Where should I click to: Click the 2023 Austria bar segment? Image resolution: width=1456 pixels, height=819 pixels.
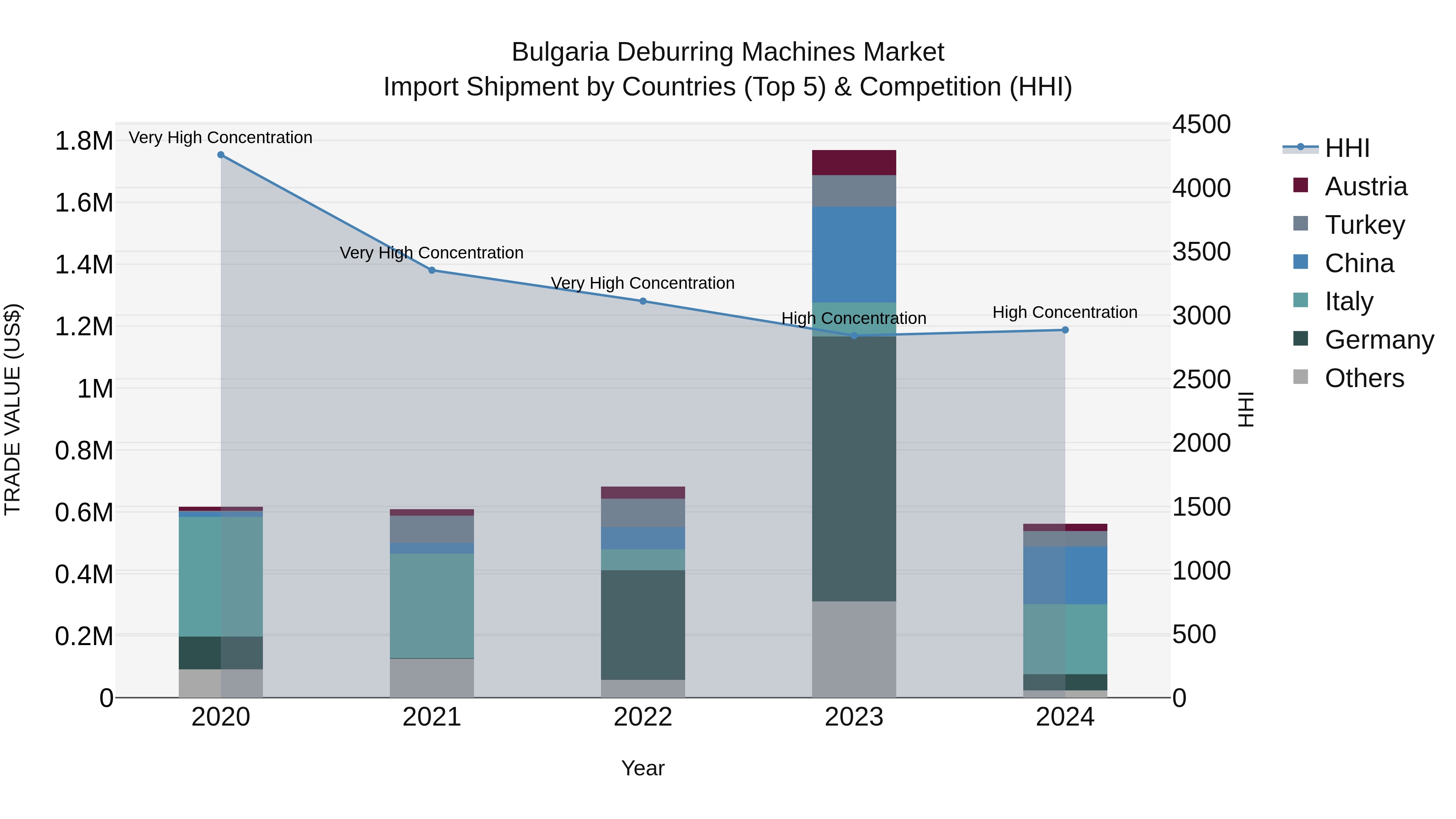854,163
